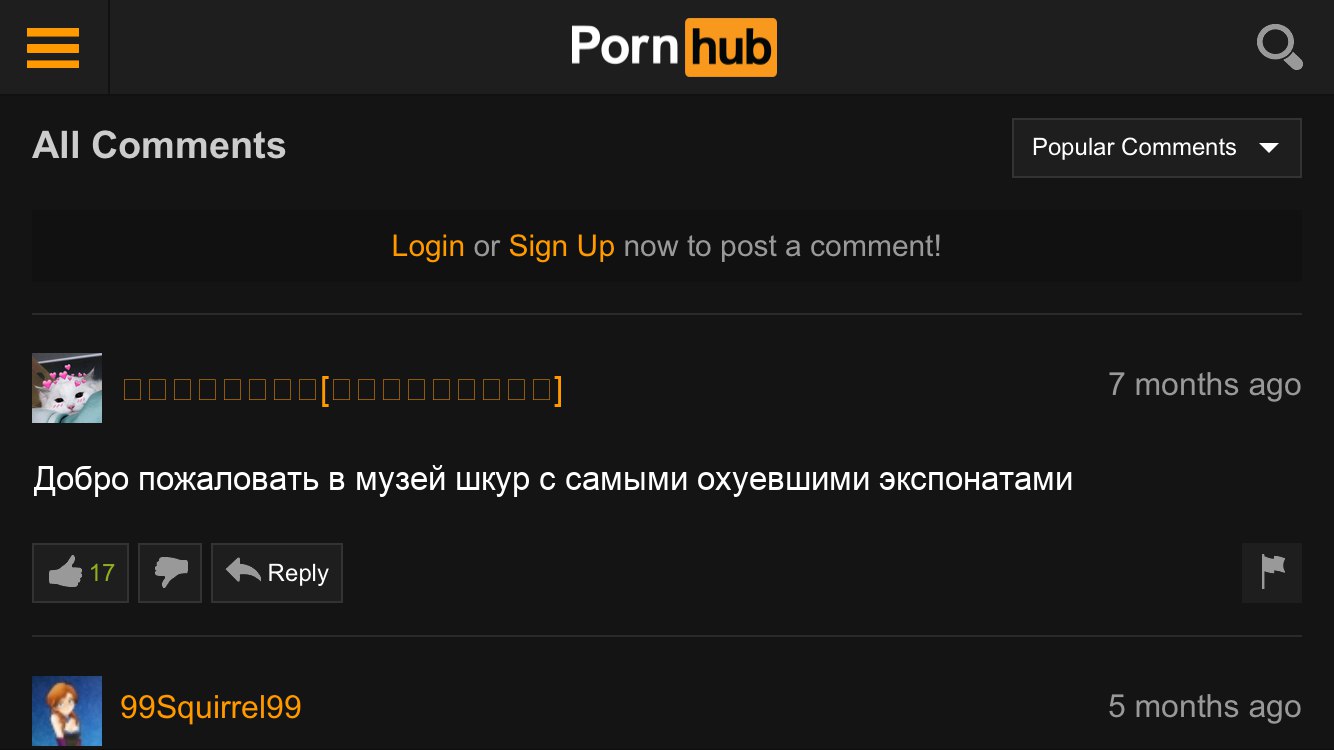This screenshot has width=1334, height=750.
Task: Click the All Comments heading
Action: 159,146
